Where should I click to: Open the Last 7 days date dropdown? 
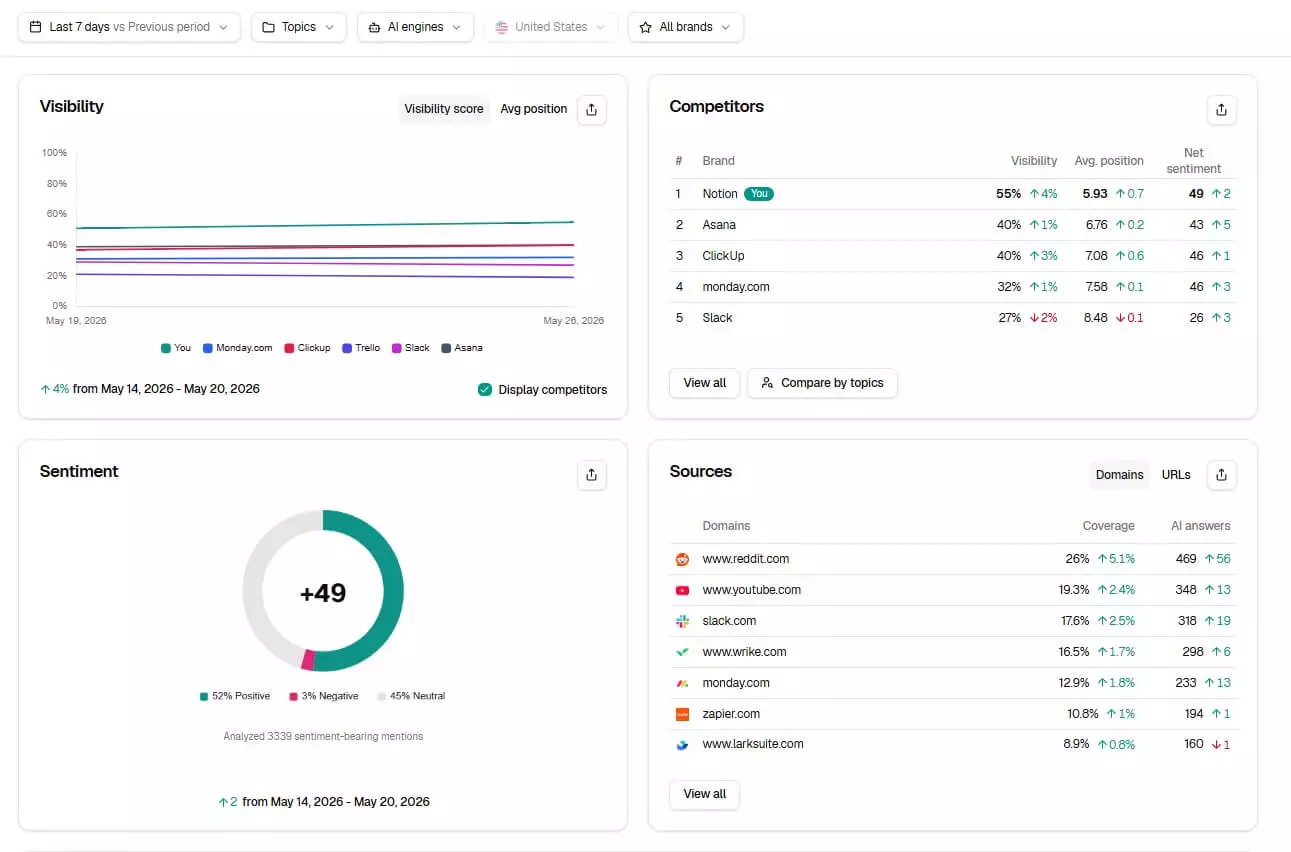click(129, 27)
